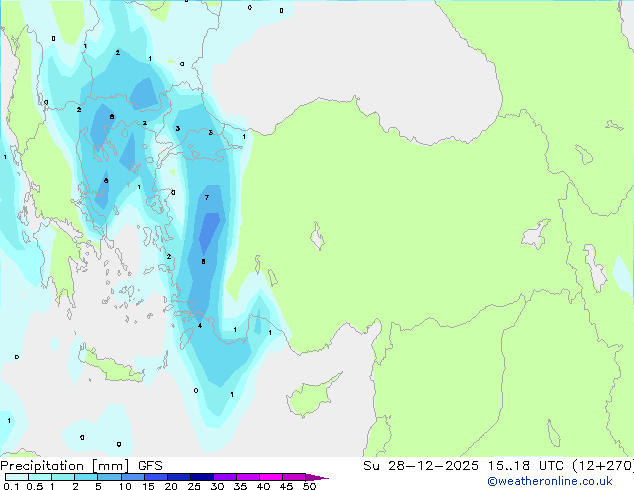Select the date 'Su 28-12-2025'
Image resolution: width=634 pixels, height=490 pixels.
(421, 466)
